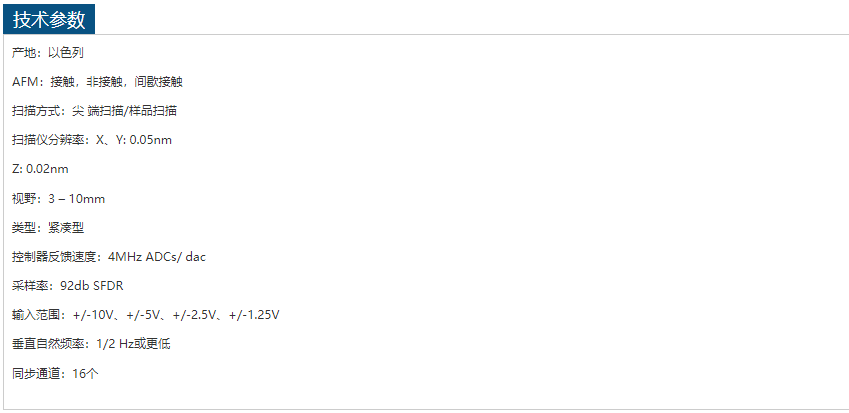
Task: Click the Z: 0.02nm line
Action: pos(40,170)
